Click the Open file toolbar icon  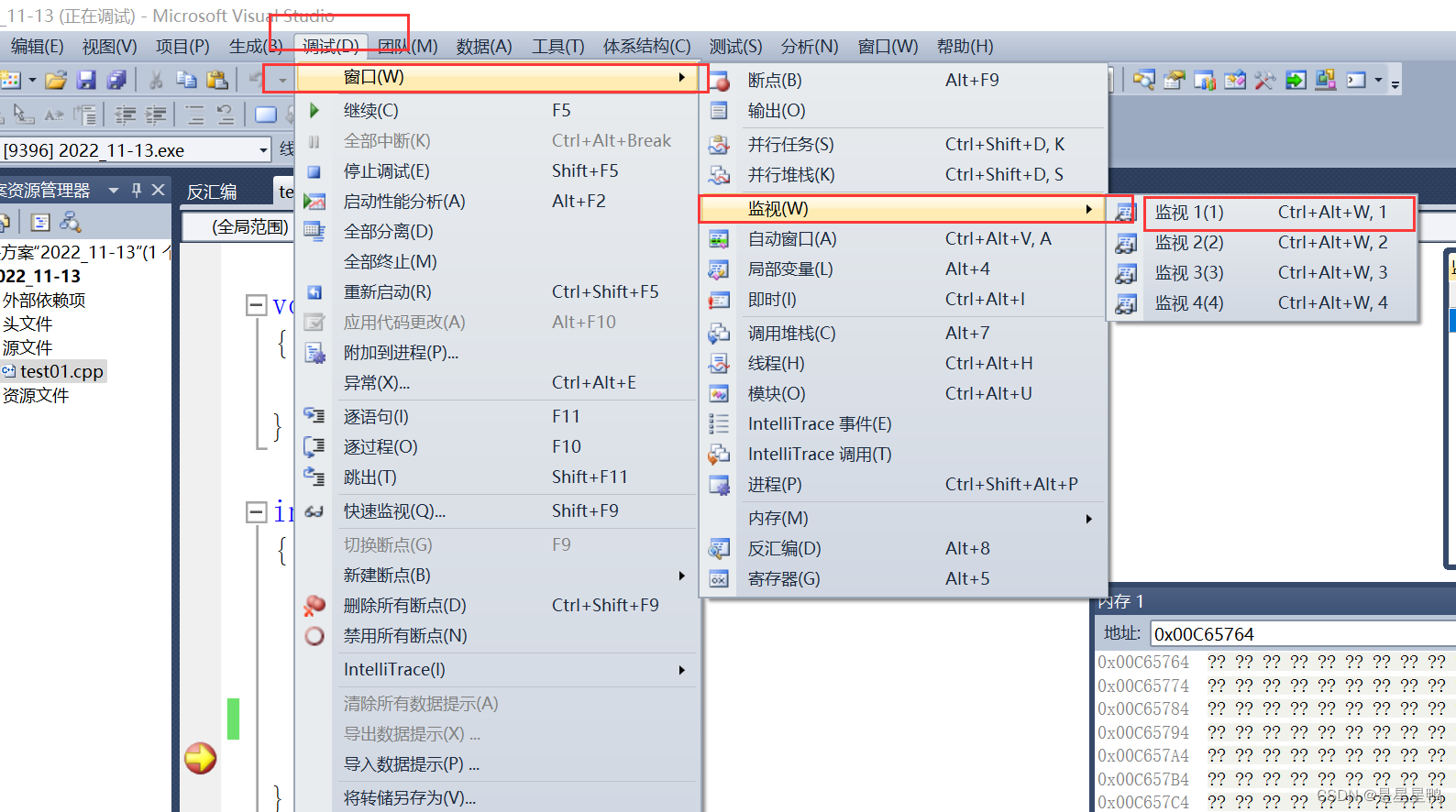pos(56,81)
